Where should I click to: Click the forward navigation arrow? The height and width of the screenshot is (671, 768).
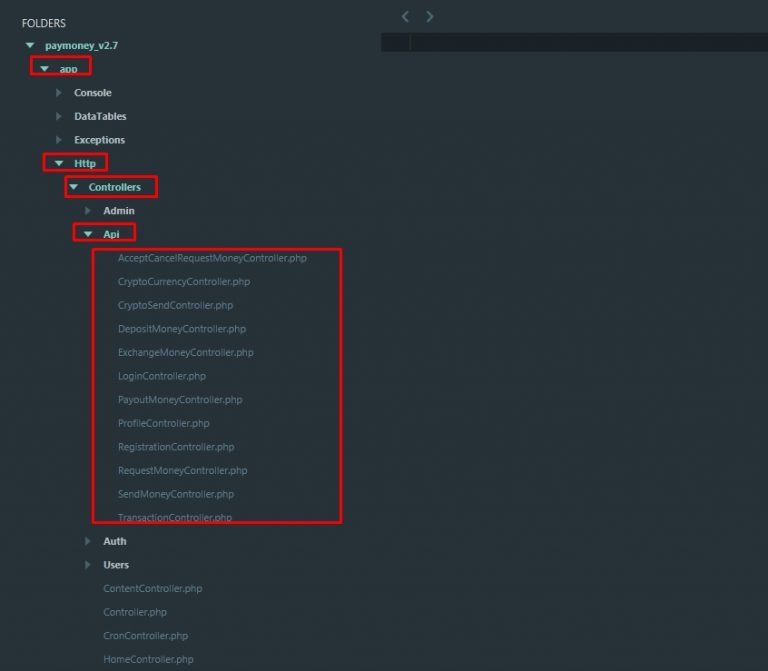[x=430, y=16]
